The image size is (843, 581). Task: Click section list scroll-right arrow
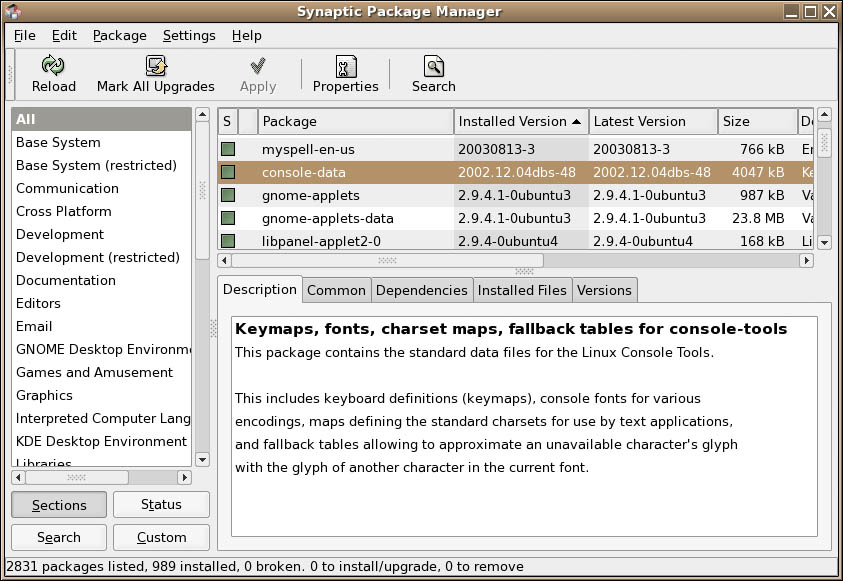(x=184, y=477)
